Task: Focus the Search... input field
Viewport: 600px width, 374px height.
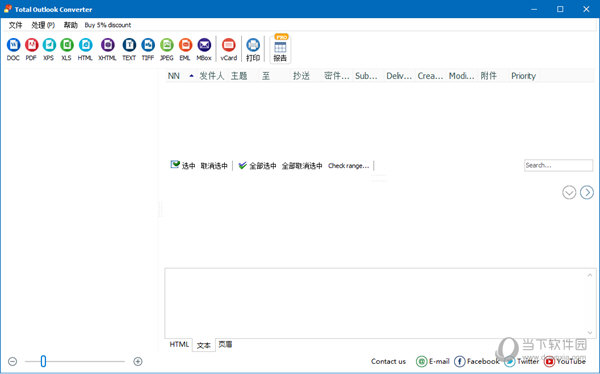Action: coord(558,165)
